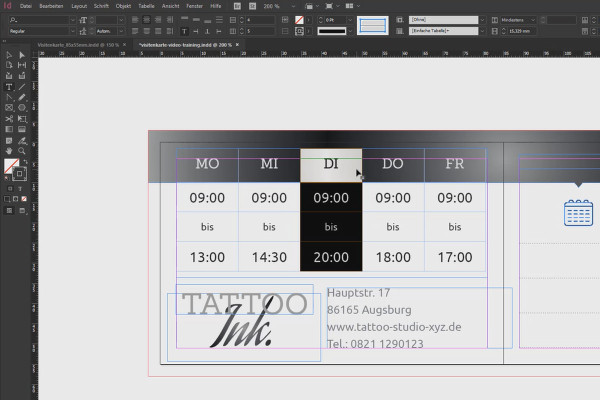Viewport: 600px width, 400px height.
Task: Click the number of rows field showing 4
Action: pos(260,20)
